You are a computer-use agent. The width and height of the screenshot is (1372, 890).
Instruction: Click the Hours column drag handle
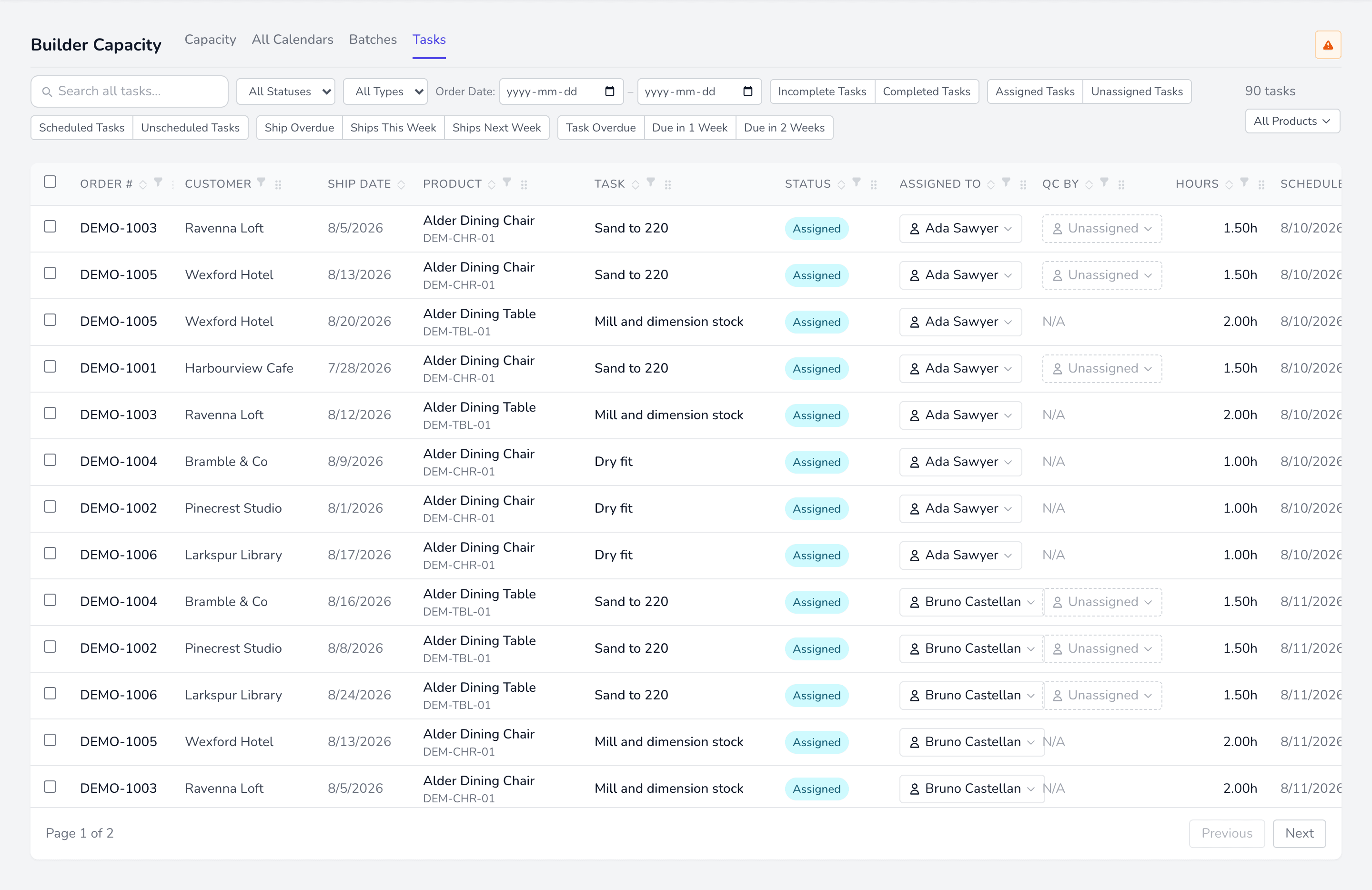click(1261, 184)
